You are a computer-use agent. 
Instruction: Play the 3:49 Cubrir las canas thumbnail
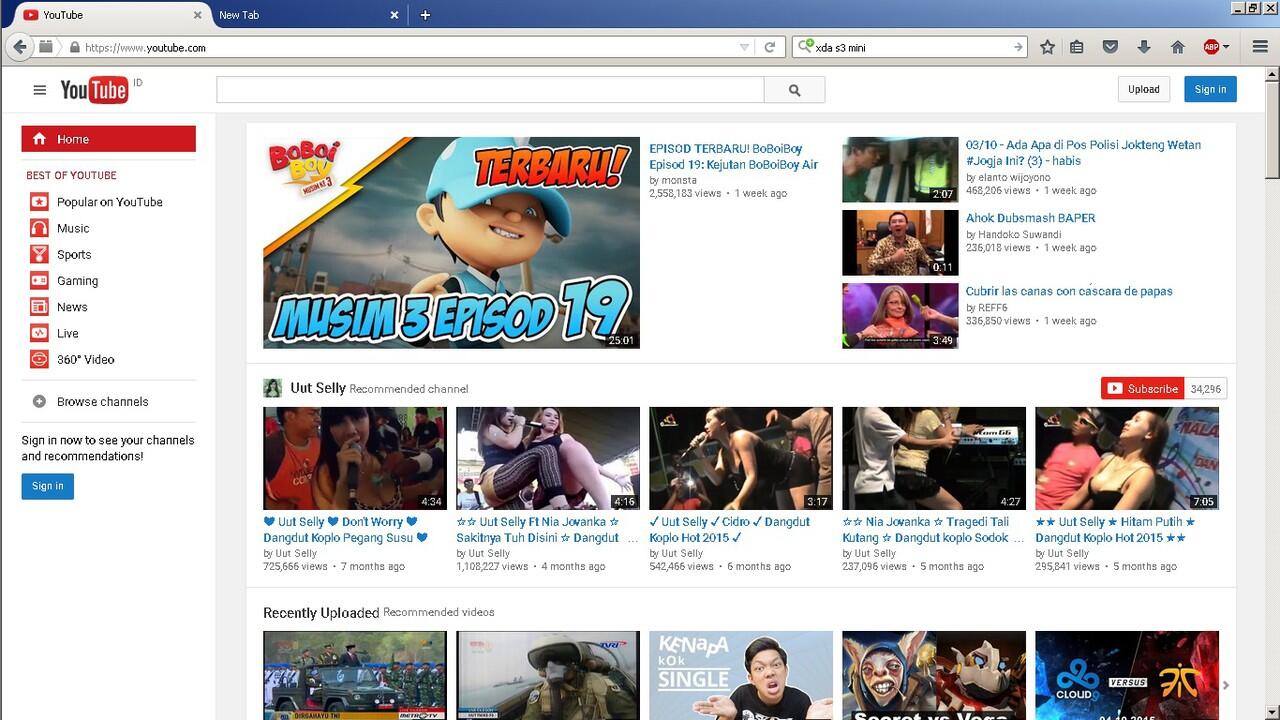(x=900, y=316)
